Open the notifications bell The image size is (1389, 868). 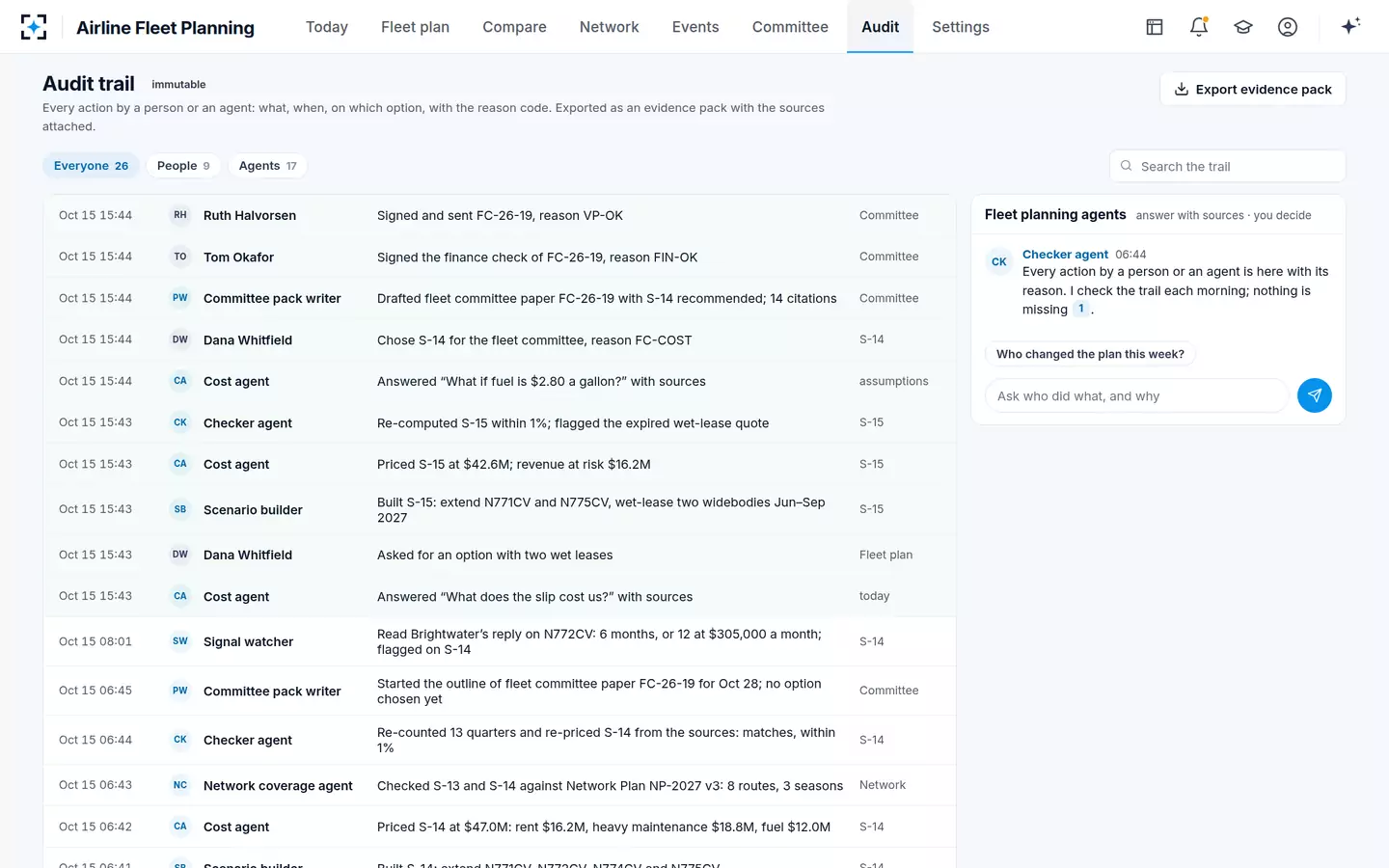tap(1199, 27)
